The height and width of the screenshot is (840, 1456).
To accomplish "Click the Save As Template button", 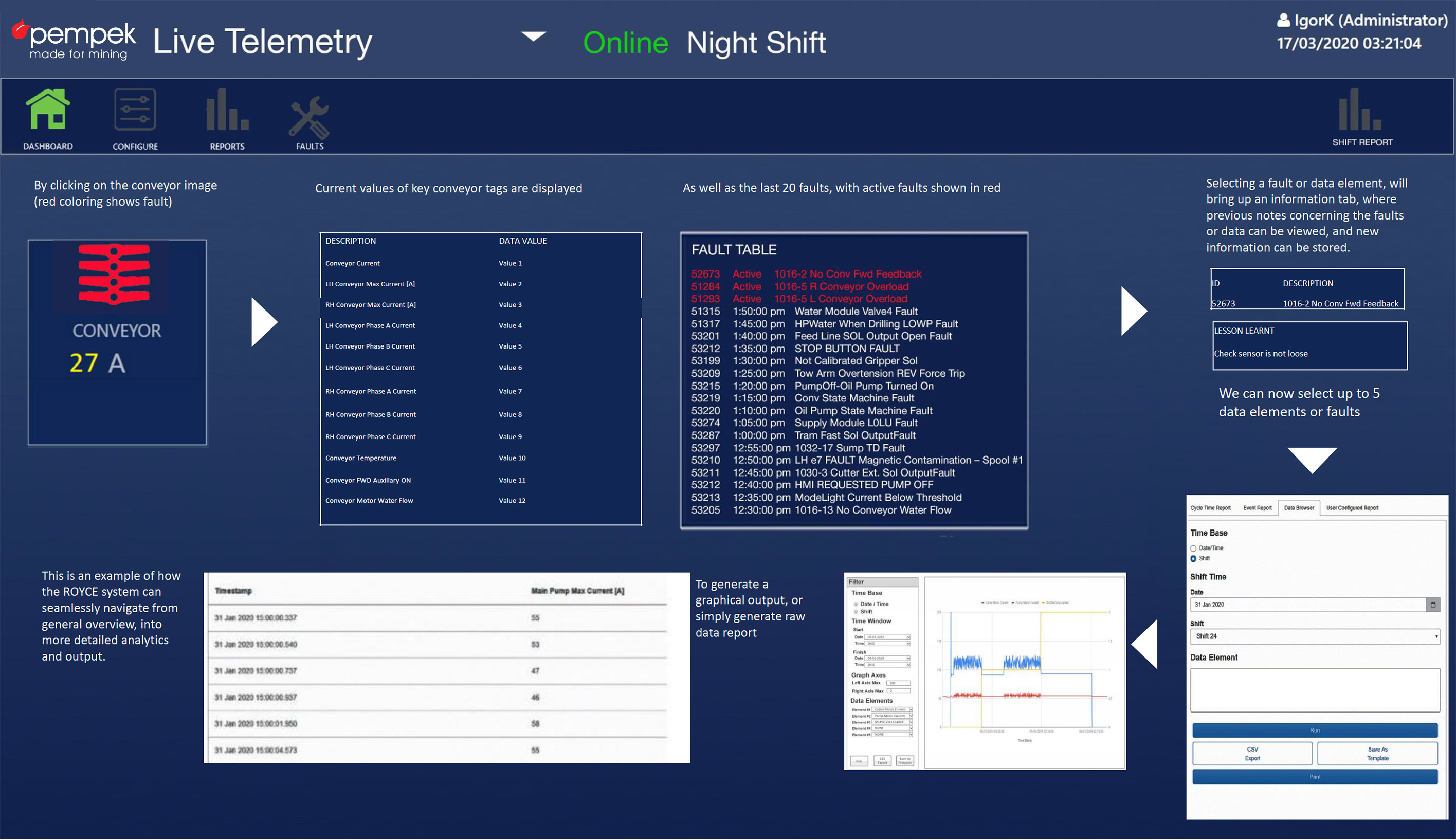I will 1376,754.
